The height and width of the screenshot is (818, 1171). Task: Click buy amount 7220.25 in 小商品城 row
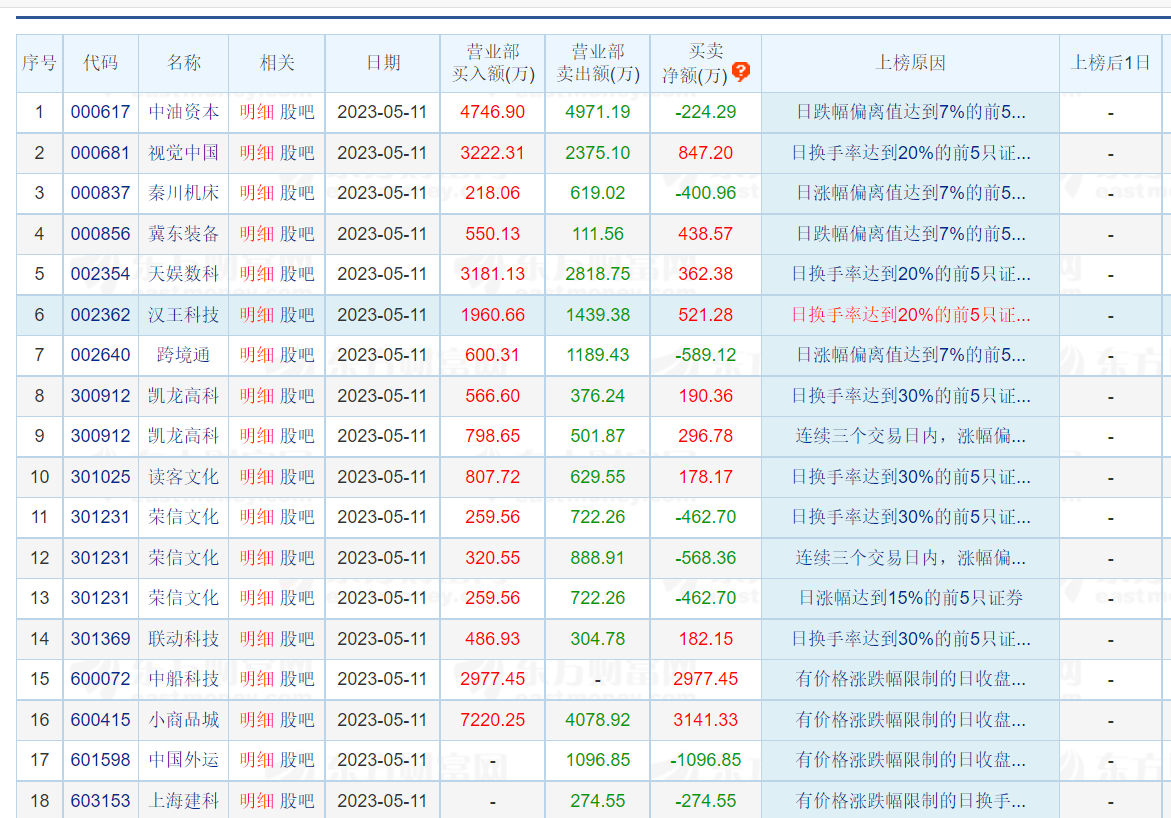coord(493,720)
